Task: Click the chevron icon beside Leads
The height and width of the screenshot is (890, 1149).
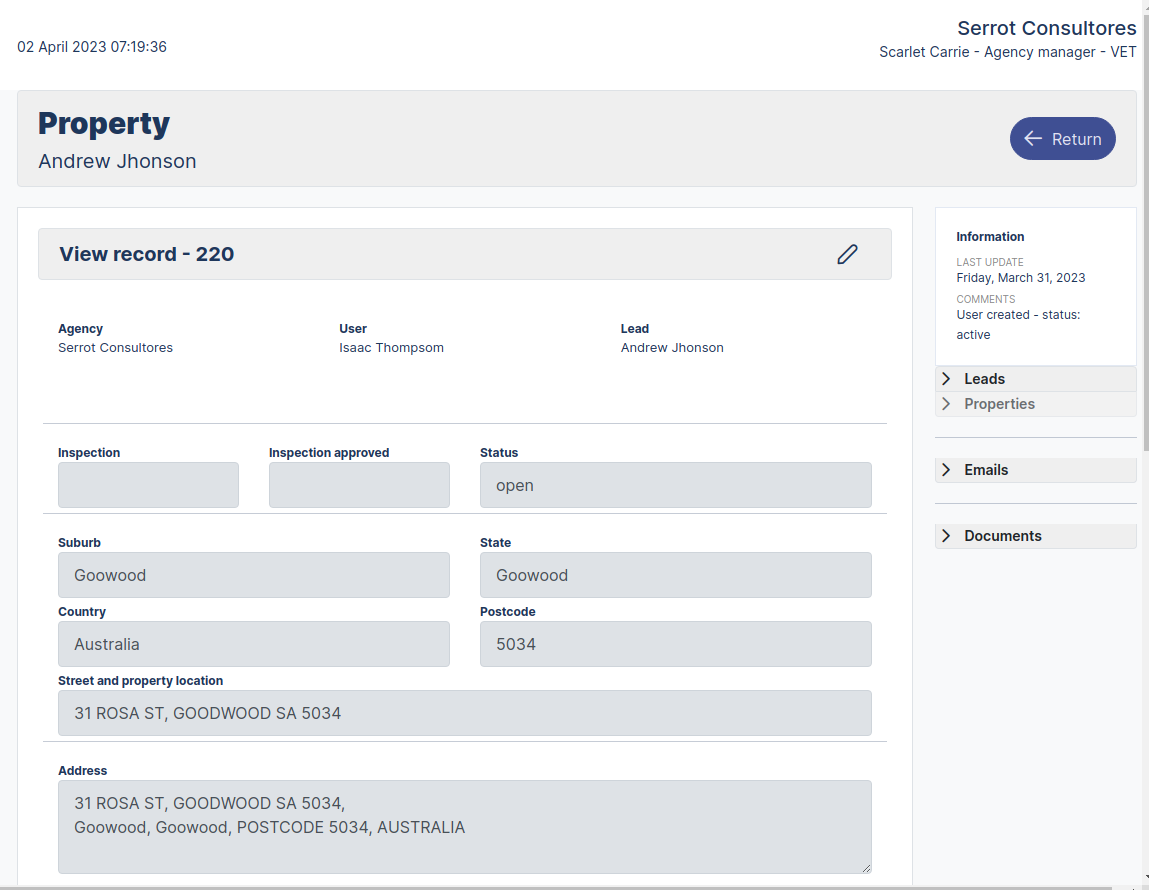Action: (946, 378)
